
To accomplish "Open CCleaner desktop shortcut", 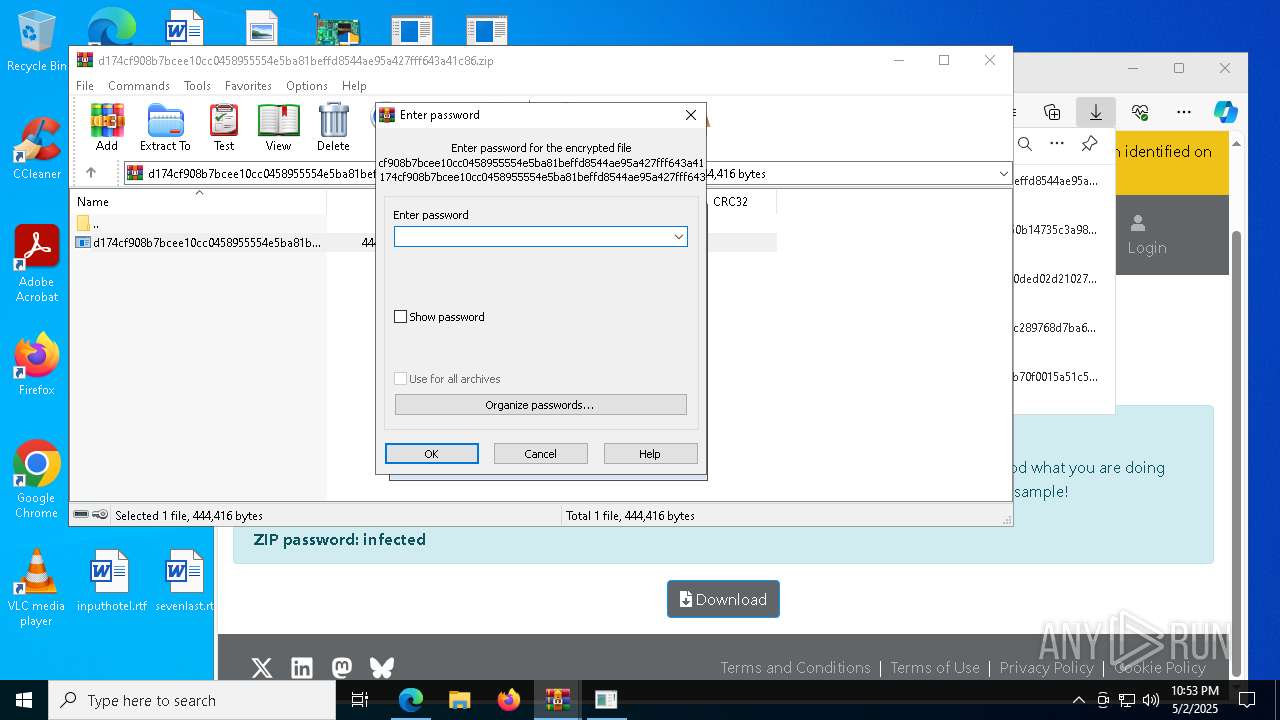I will pyautogui.click(x=36, y=148).
